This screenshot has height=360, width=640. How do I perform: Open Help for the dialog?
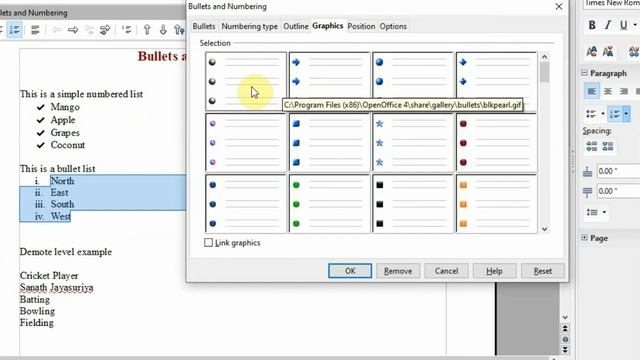point(494,271)
